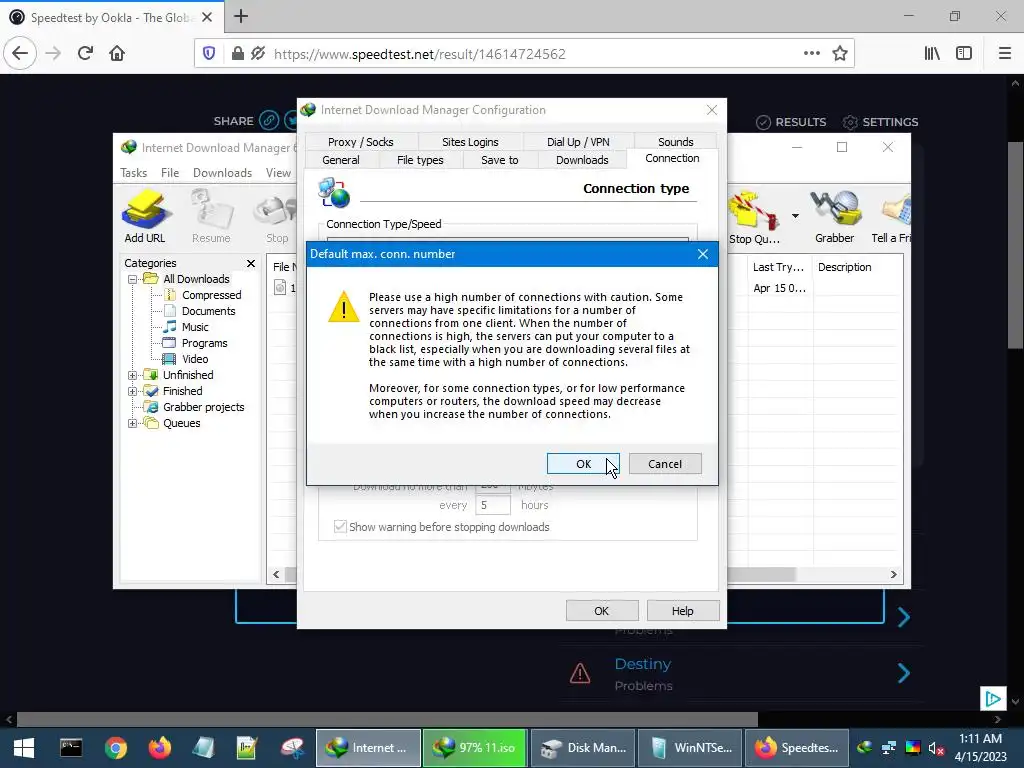1024x768 pixels.
Task: Click the muted volume tray icon
Action: (x=936, y=748)
